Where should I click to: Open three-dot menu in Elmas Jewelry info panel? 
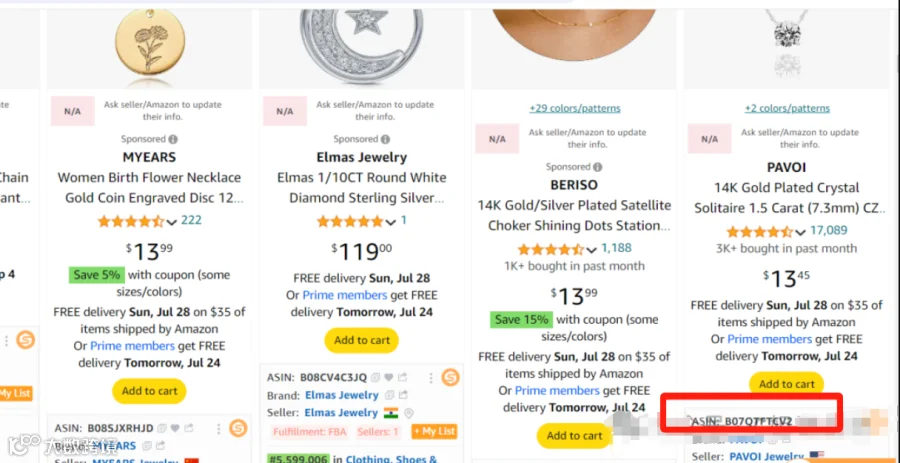point(431,378)
